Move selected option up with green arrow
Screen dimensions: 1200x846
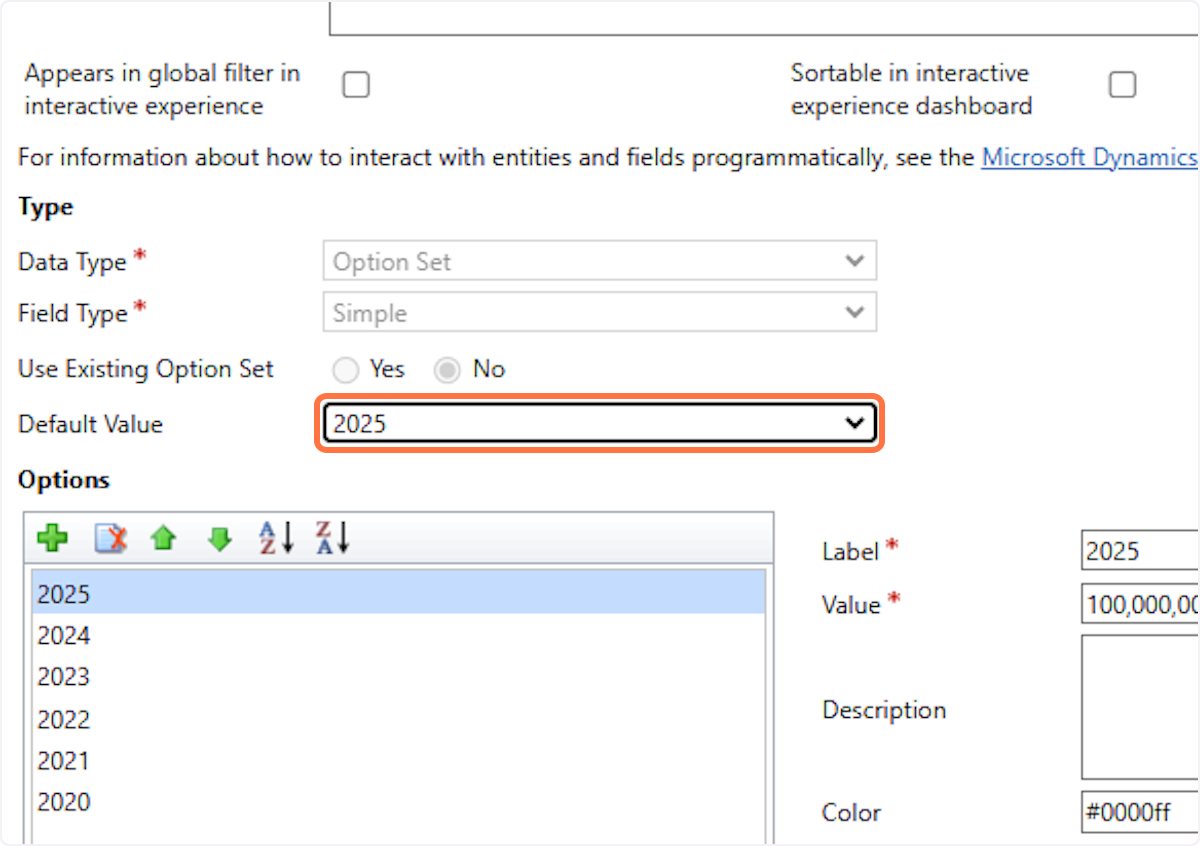(164, 539)
